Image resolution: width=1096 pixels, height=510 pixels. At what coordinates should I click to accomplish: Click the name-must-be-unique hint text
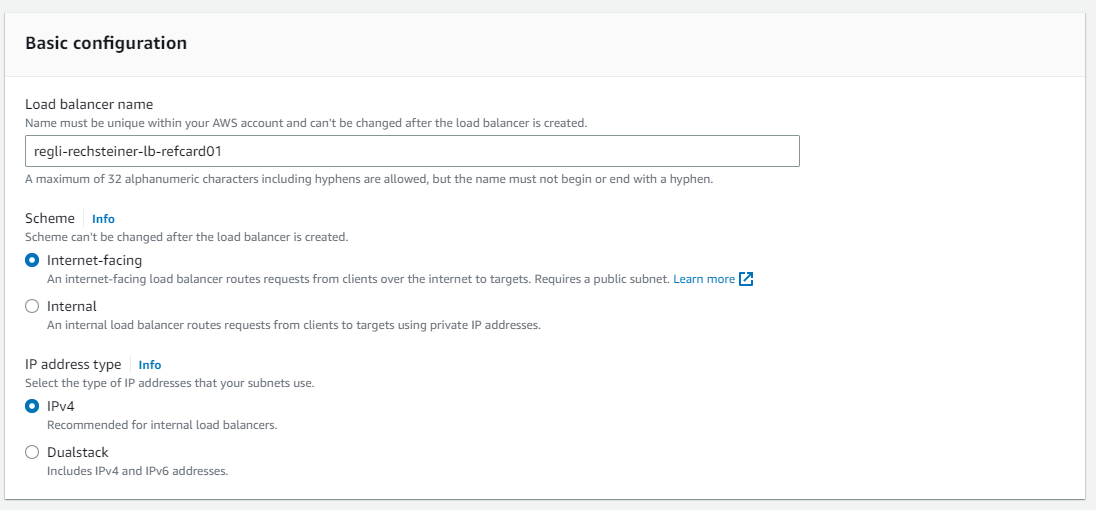[x=306, y=122]
